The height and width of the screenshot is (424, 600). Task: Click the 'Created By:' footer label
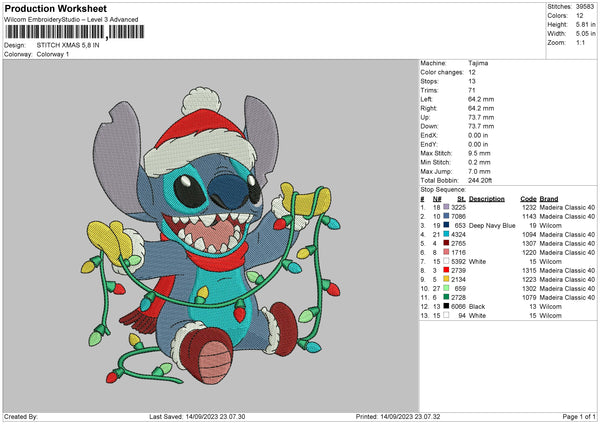[21, 416]
